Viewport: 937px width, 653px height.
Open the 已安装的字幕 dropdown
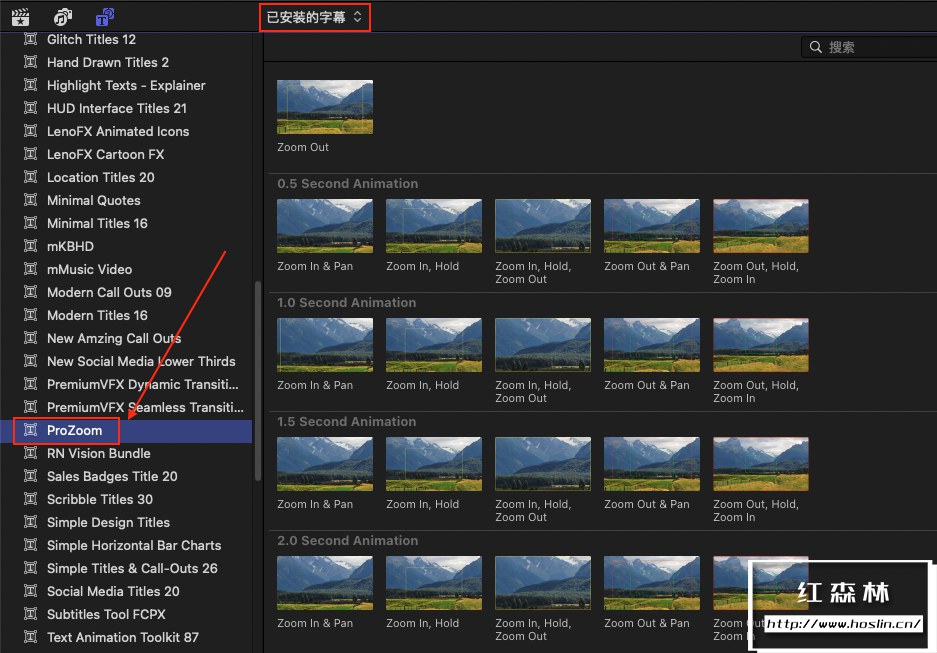tap(314, 17)
